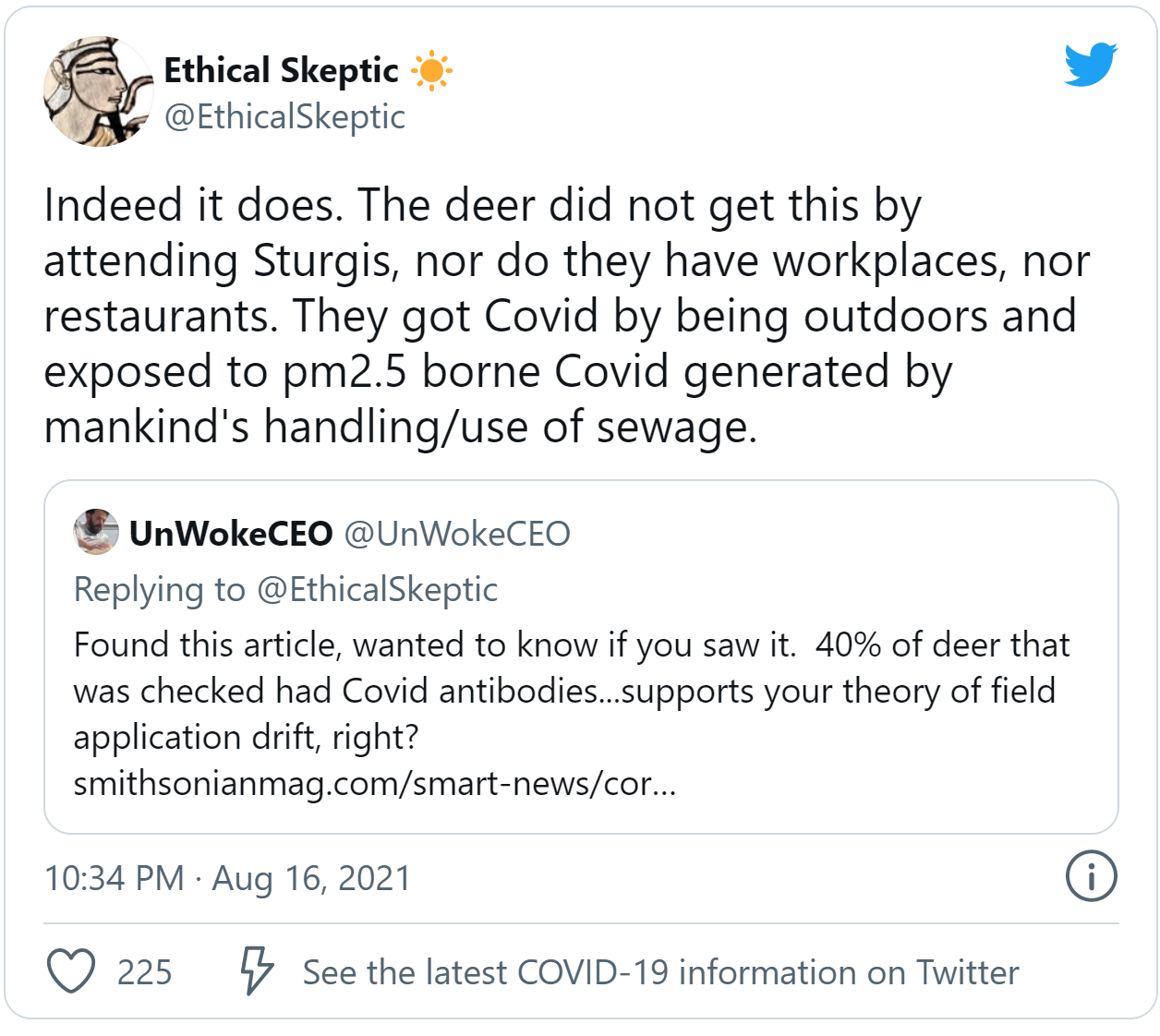Open the tweet info circle icon
Viewport: 1160px width, 1036px height.
(x=1091, y=875)
